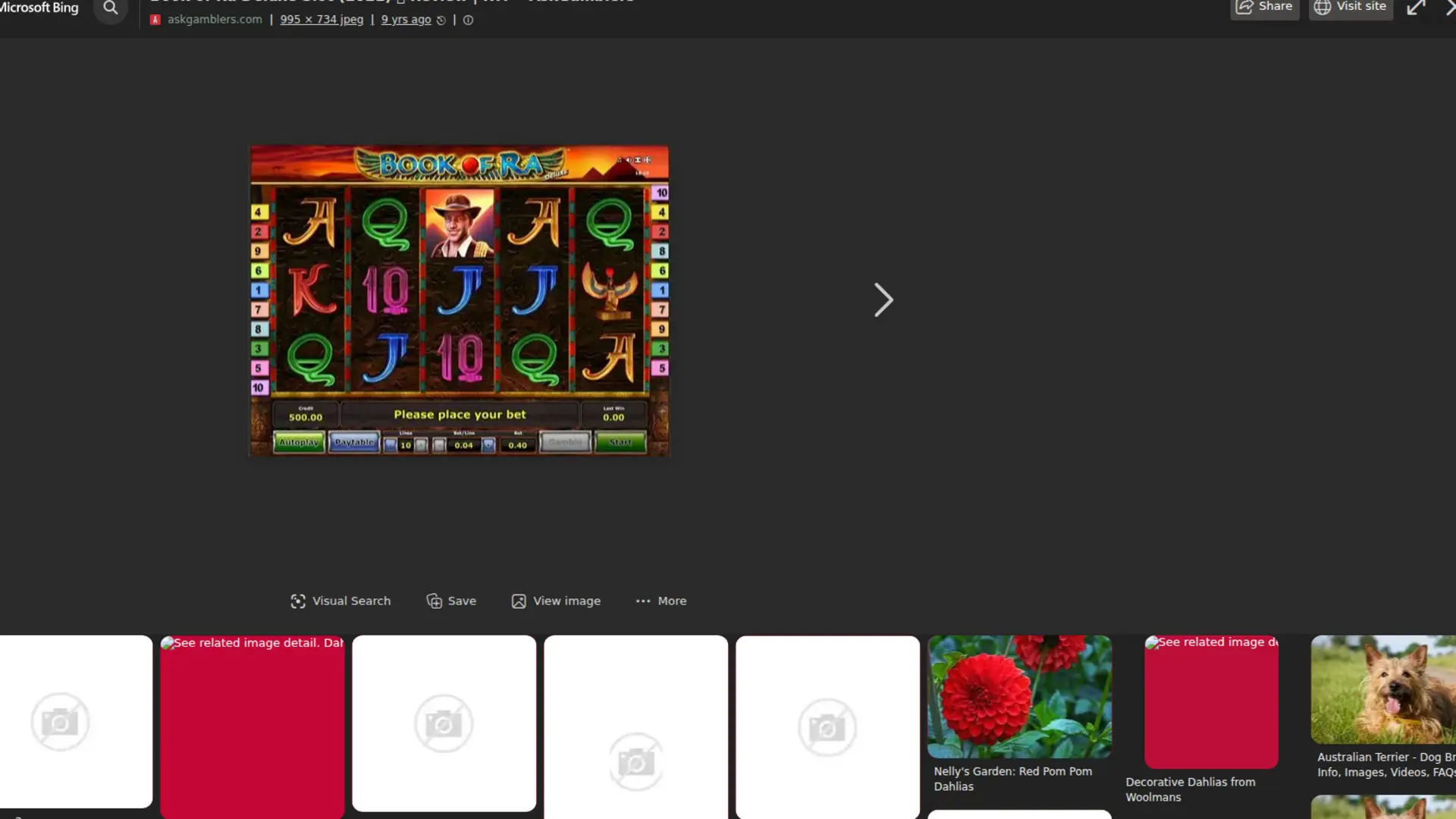
Task: Open Nelly's Garden related result
Action: (1012, 778)
